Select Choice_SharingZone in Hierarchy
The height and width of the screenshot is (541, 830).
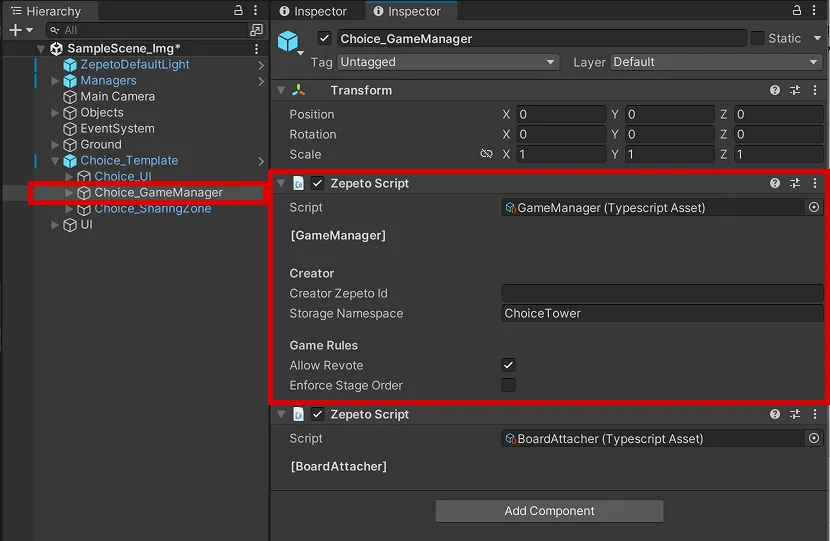pos(152,209)
